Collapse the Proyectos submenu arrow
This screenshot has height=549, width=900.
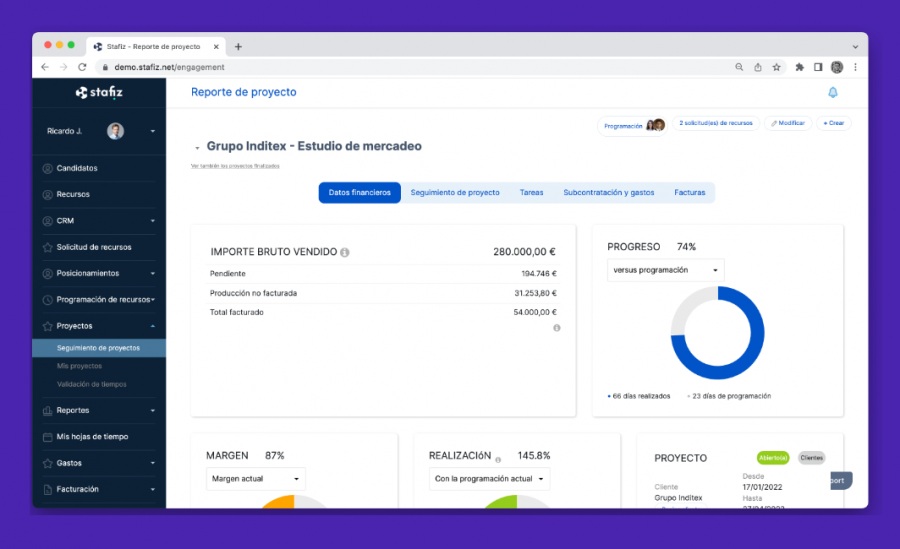coord(153,326)
